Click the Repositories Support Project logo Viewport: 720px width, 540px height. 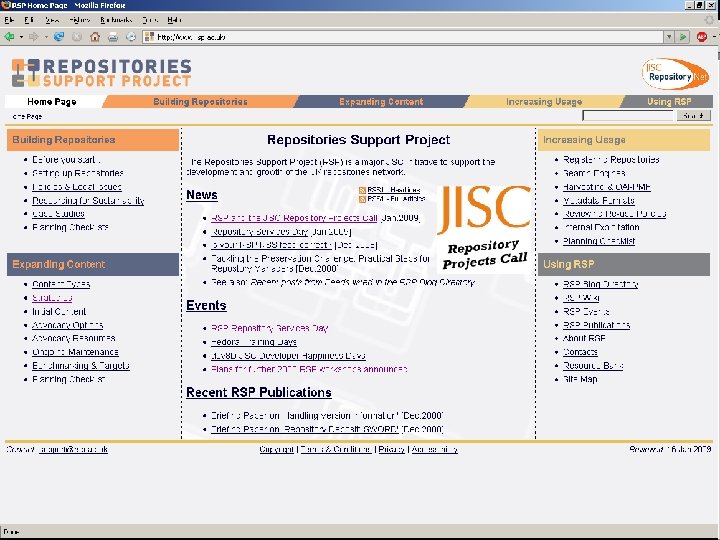(x=101, y=73)
